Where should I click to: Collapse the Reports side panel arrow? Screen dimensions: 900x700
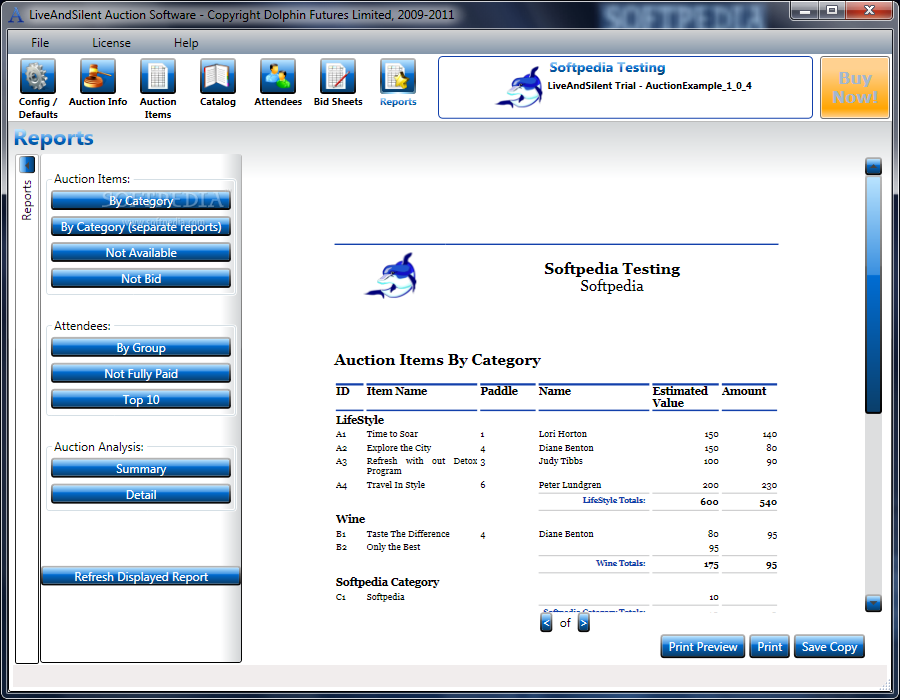pyautogui.click(x=27, y=165)
